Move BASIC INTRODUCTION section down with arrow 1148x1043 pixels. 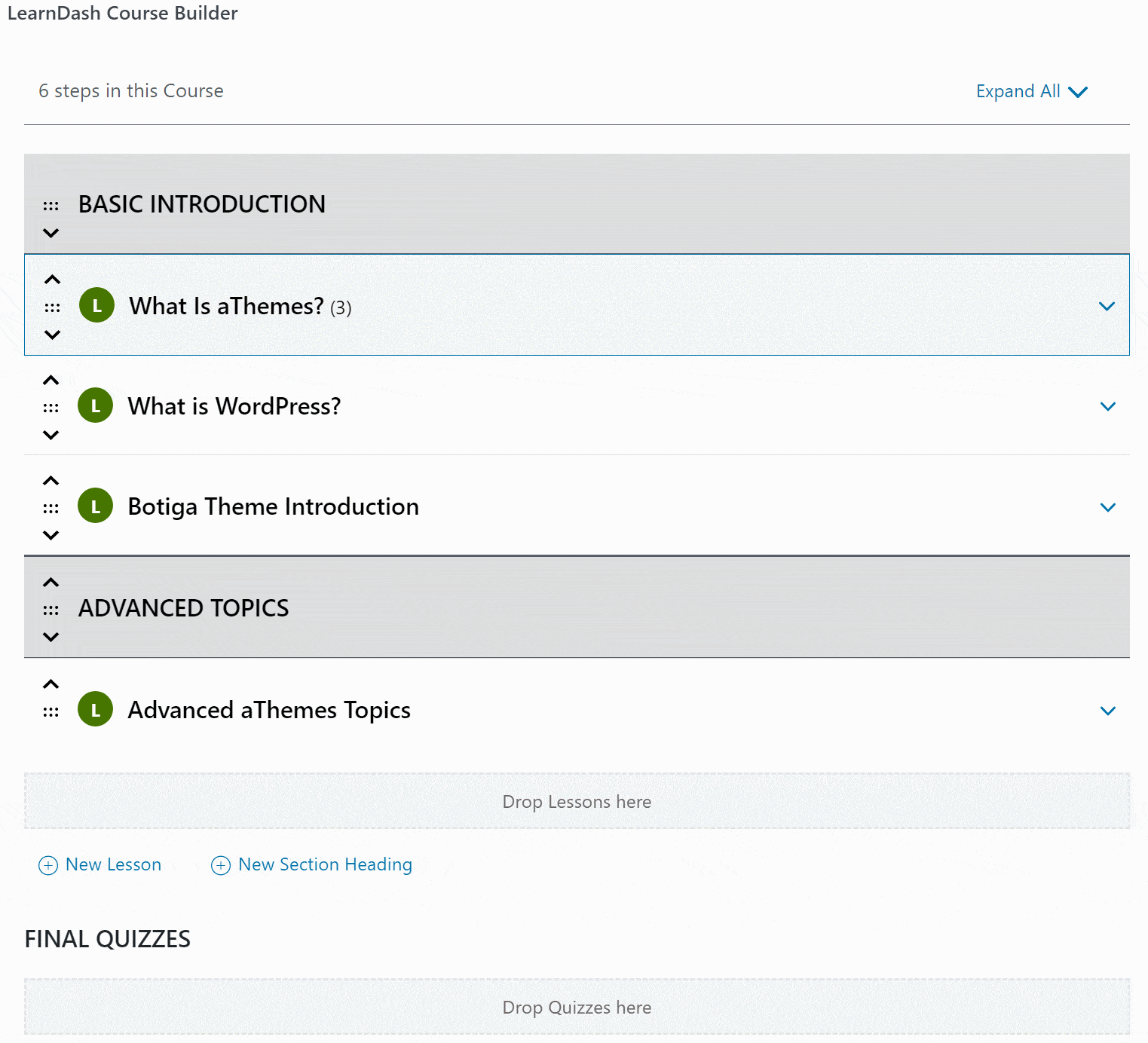51,233
